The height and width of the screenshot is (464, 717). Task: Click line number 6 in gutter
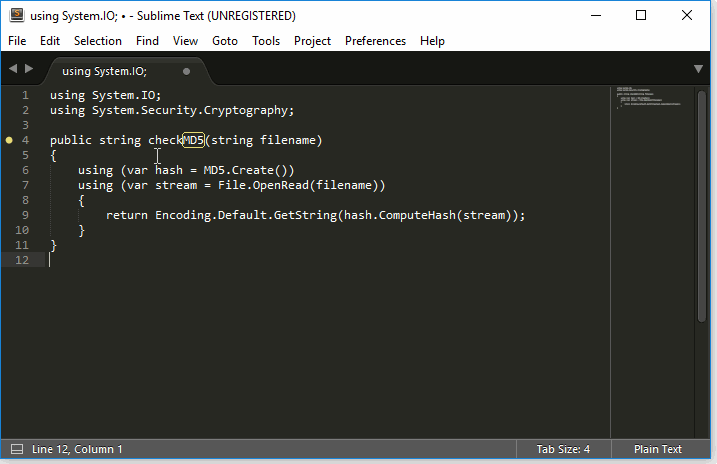click(25, 170)
